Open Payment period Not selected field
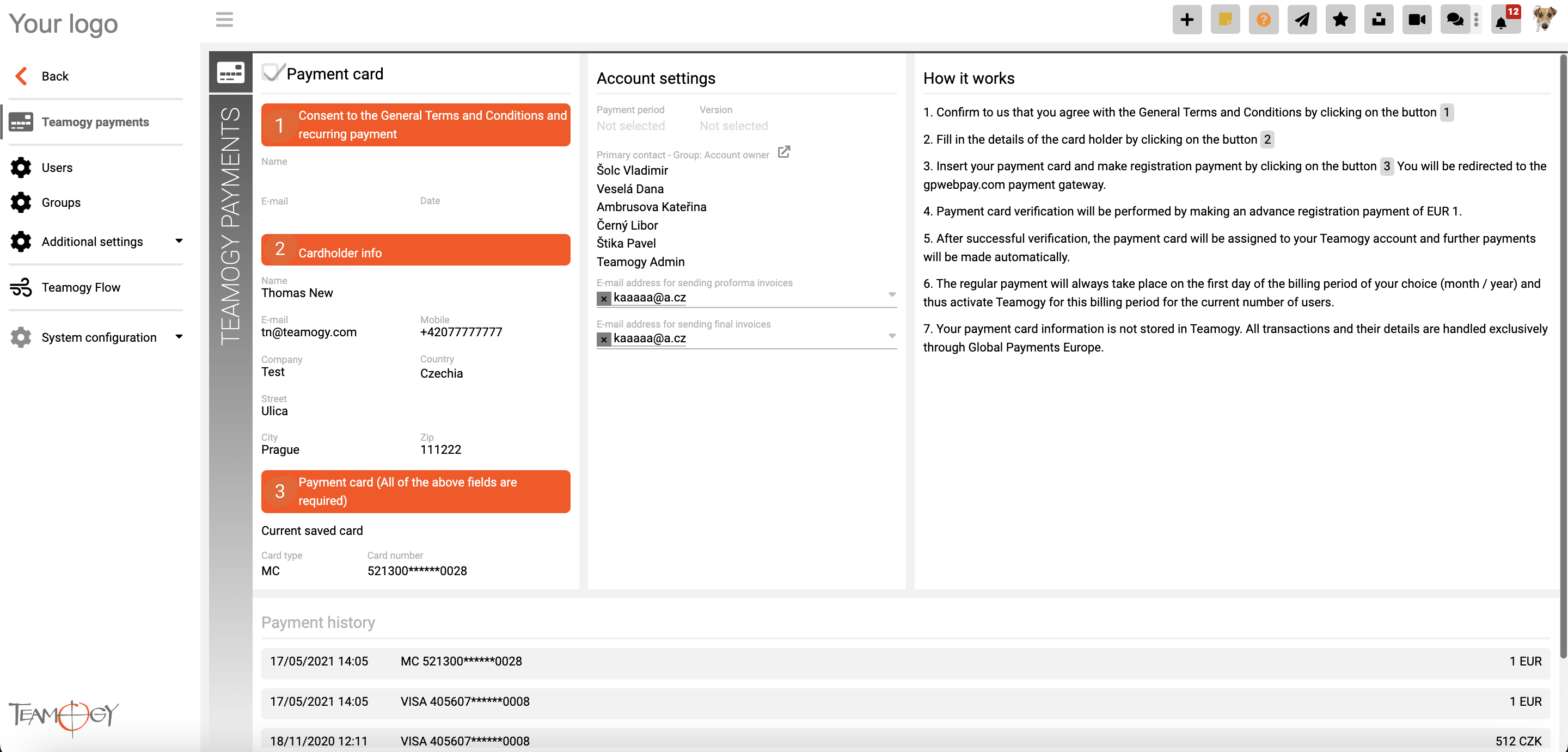This screenshot has height=752, width=1568. (x=630, y=126)
